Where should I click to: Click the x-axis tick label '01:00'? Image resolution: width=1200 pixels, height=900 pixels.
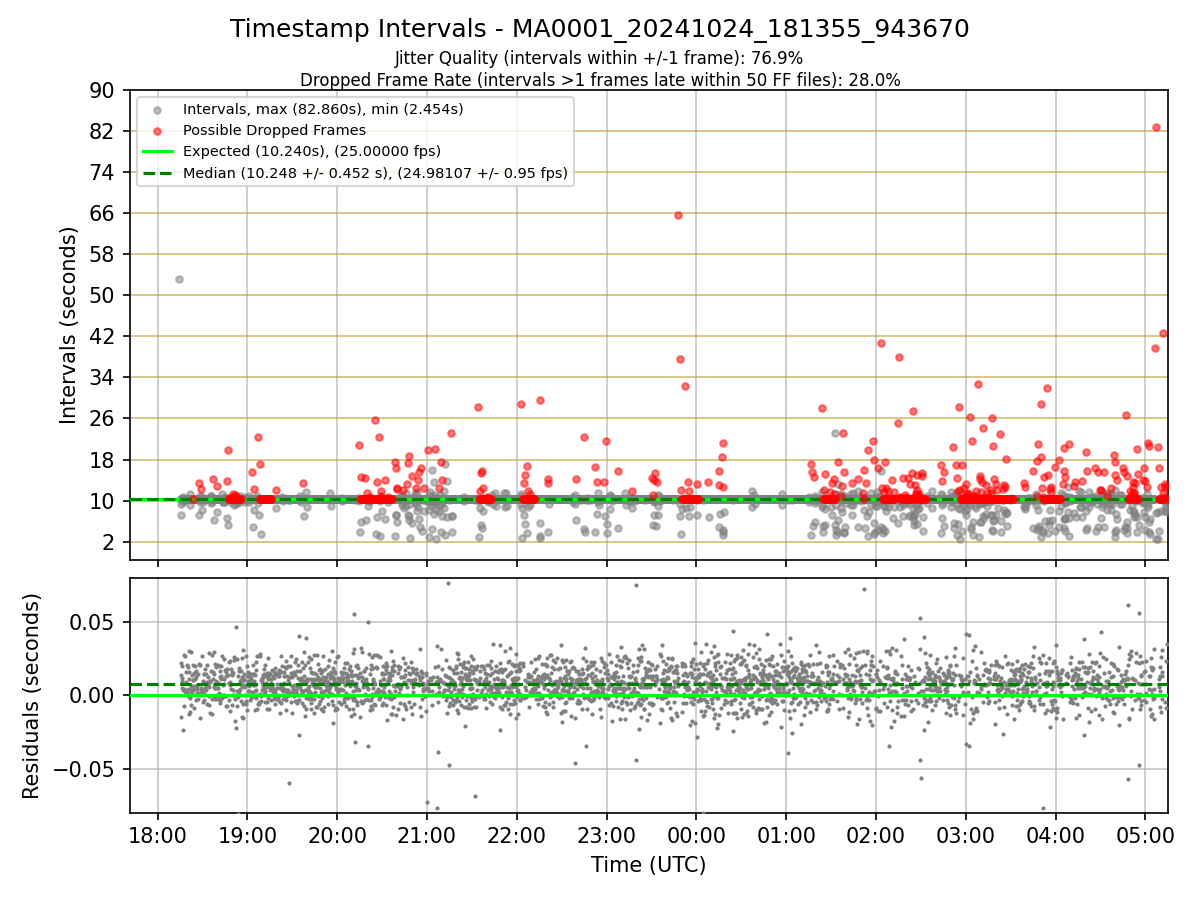tap(786, 835)
